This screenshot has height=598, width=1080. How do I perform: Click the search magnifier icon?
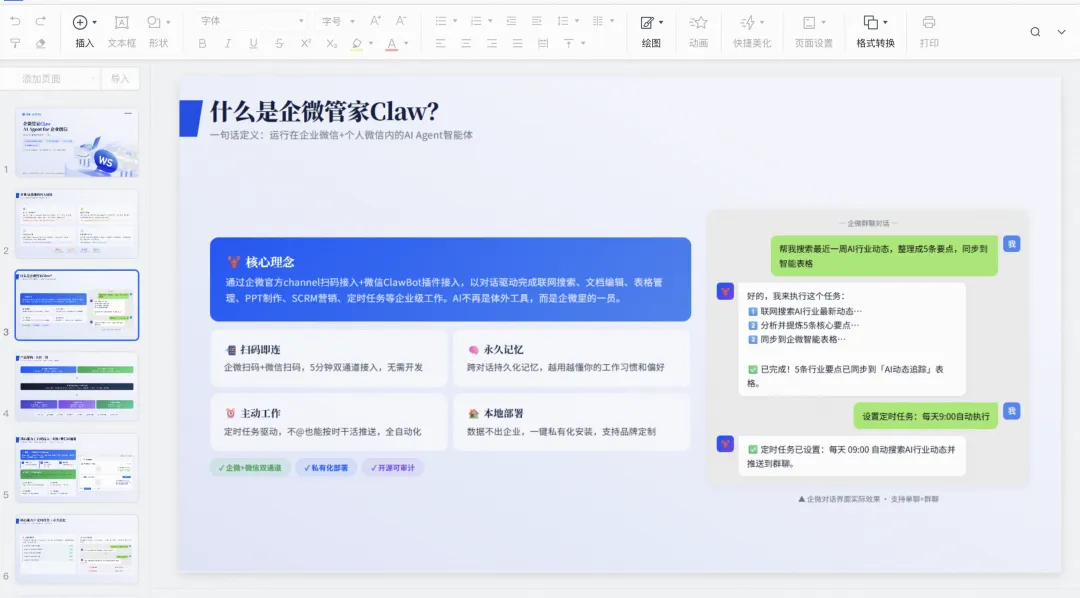click(x=1035, y=32)
